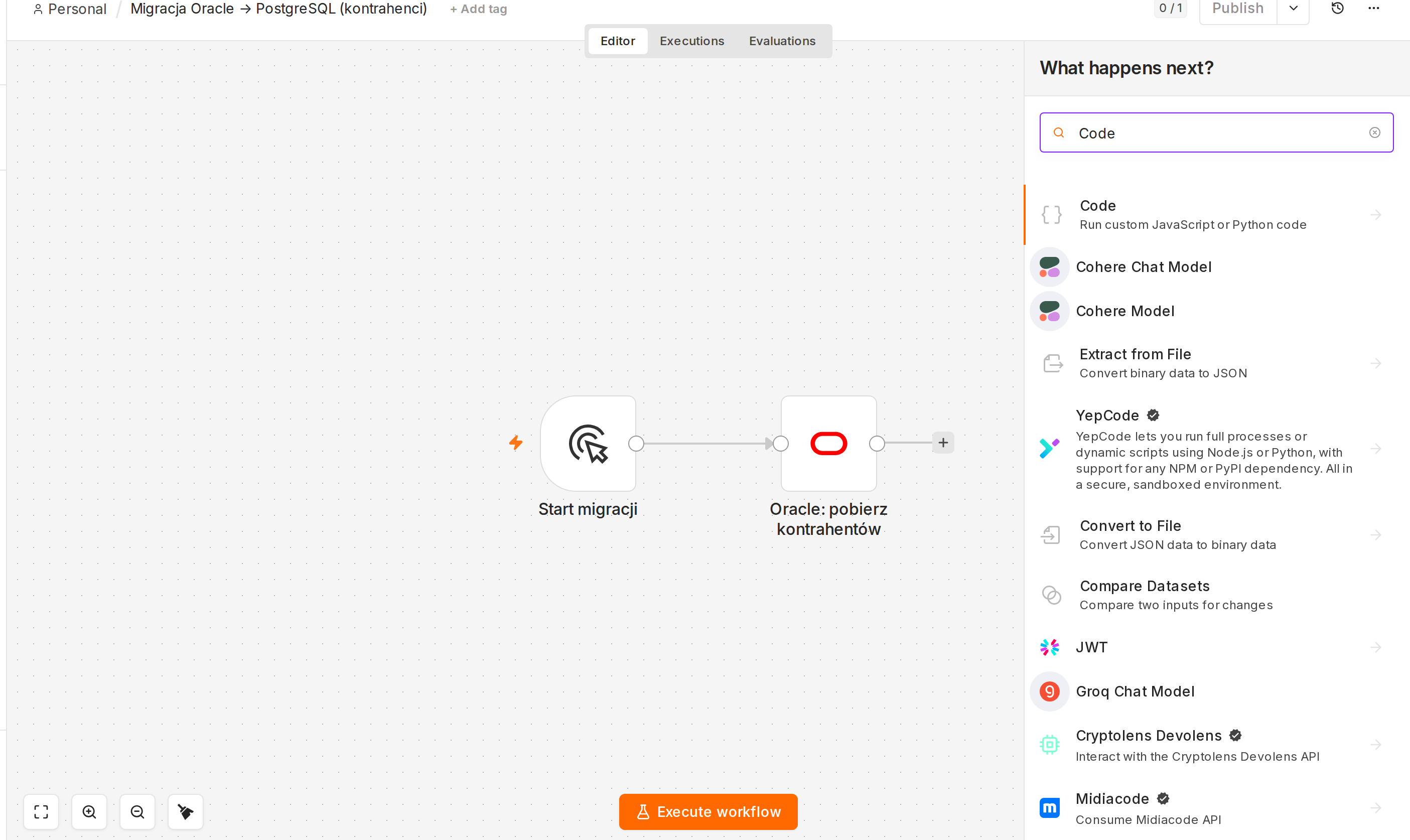This screenshot has width=1410, height=840.
Task: Click inside the Code search field
Action: click(1216, 132)
